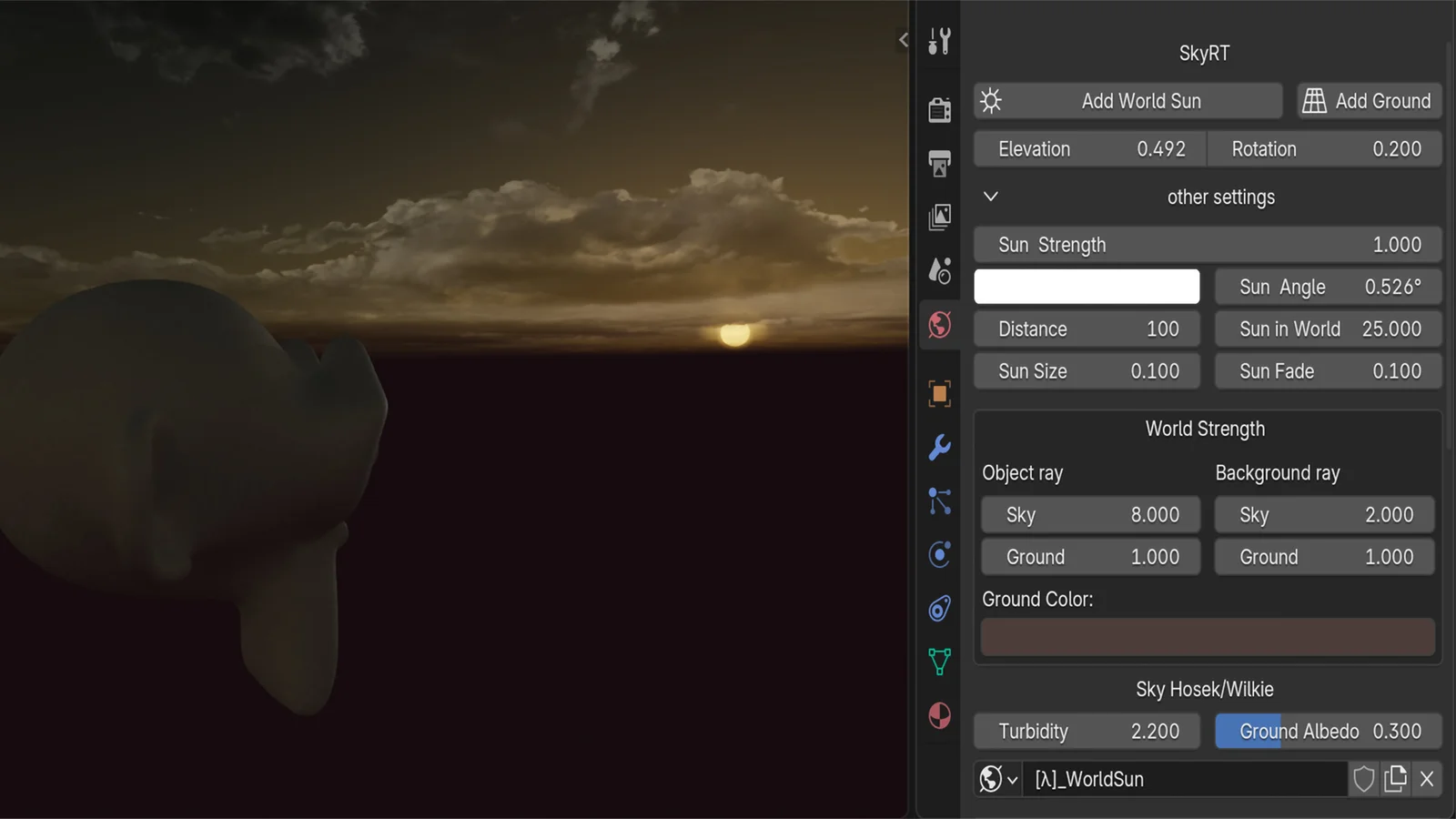
Task: Open the world datablock browse dropdown
Action: (x=997, y=779)
